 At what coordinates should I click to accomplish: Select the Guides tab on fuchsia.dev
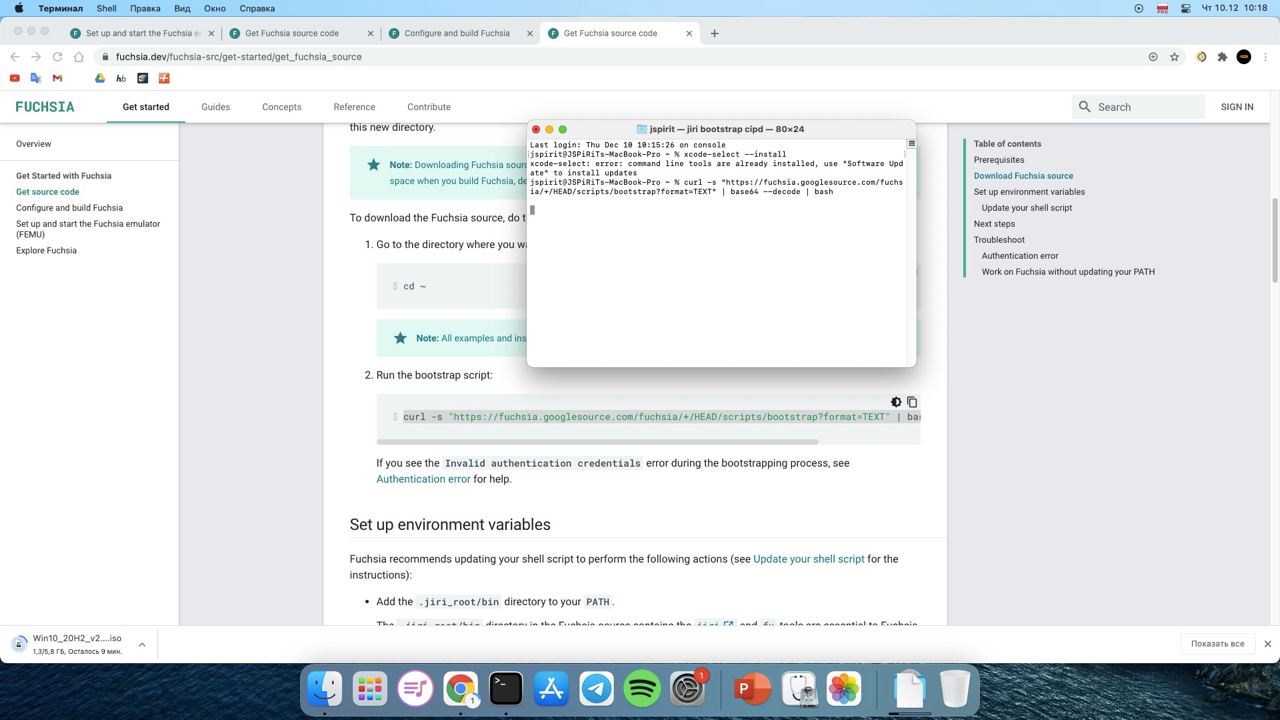click(x=215, y=107)
